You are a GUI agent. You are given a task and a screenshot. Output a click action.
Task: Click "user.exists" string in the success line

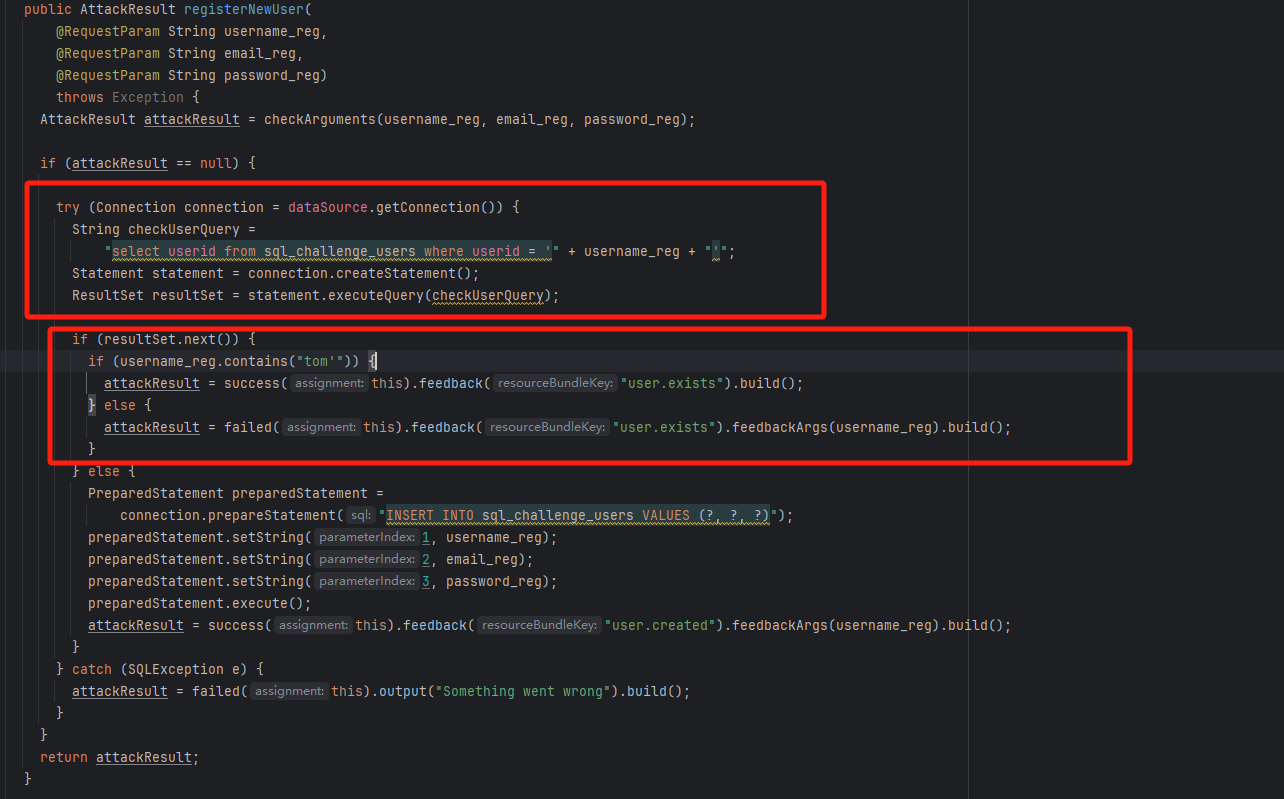672,383
